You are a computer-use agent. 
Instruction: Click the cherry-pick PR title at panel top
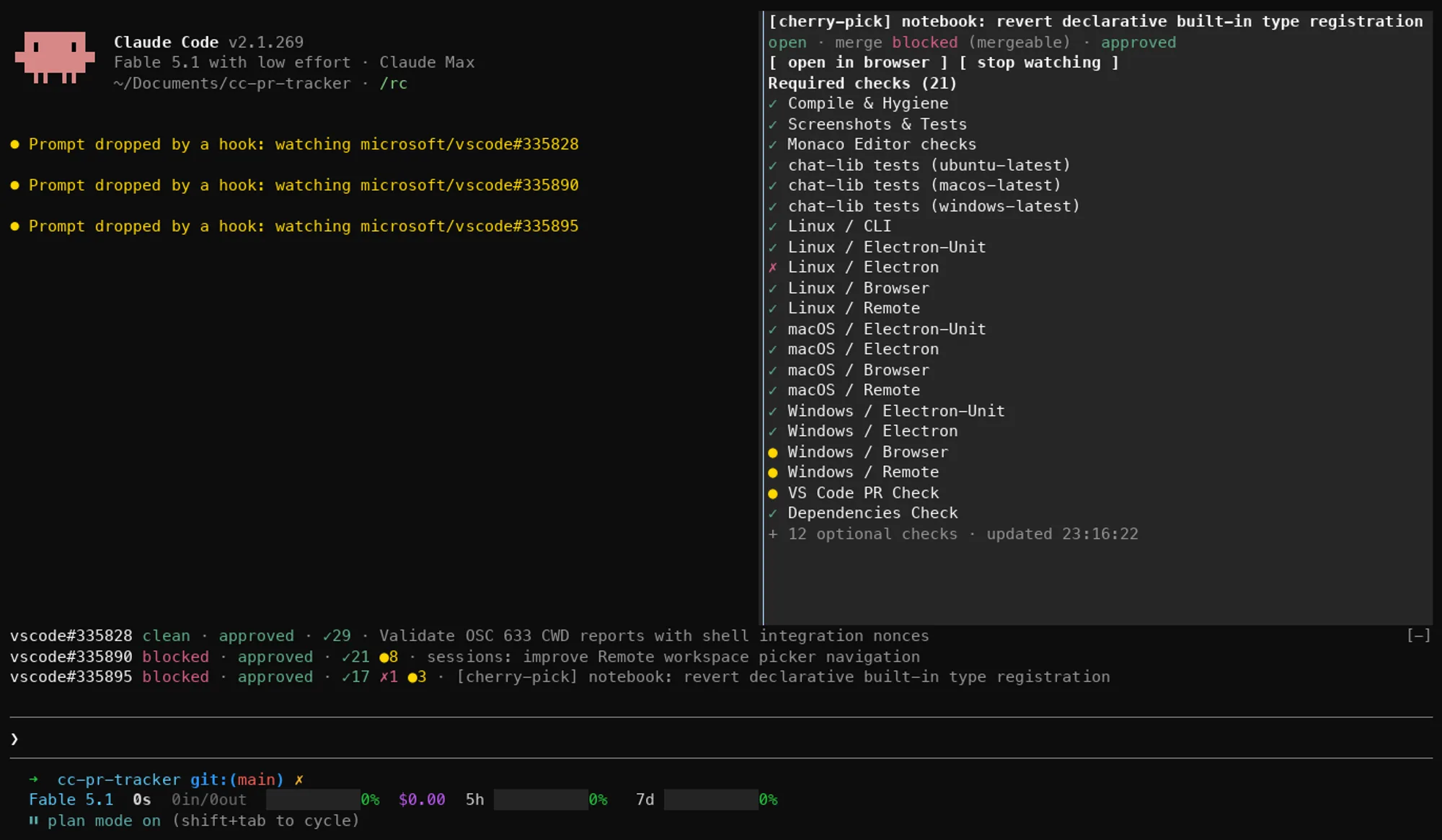click(x=1096, y=22)
